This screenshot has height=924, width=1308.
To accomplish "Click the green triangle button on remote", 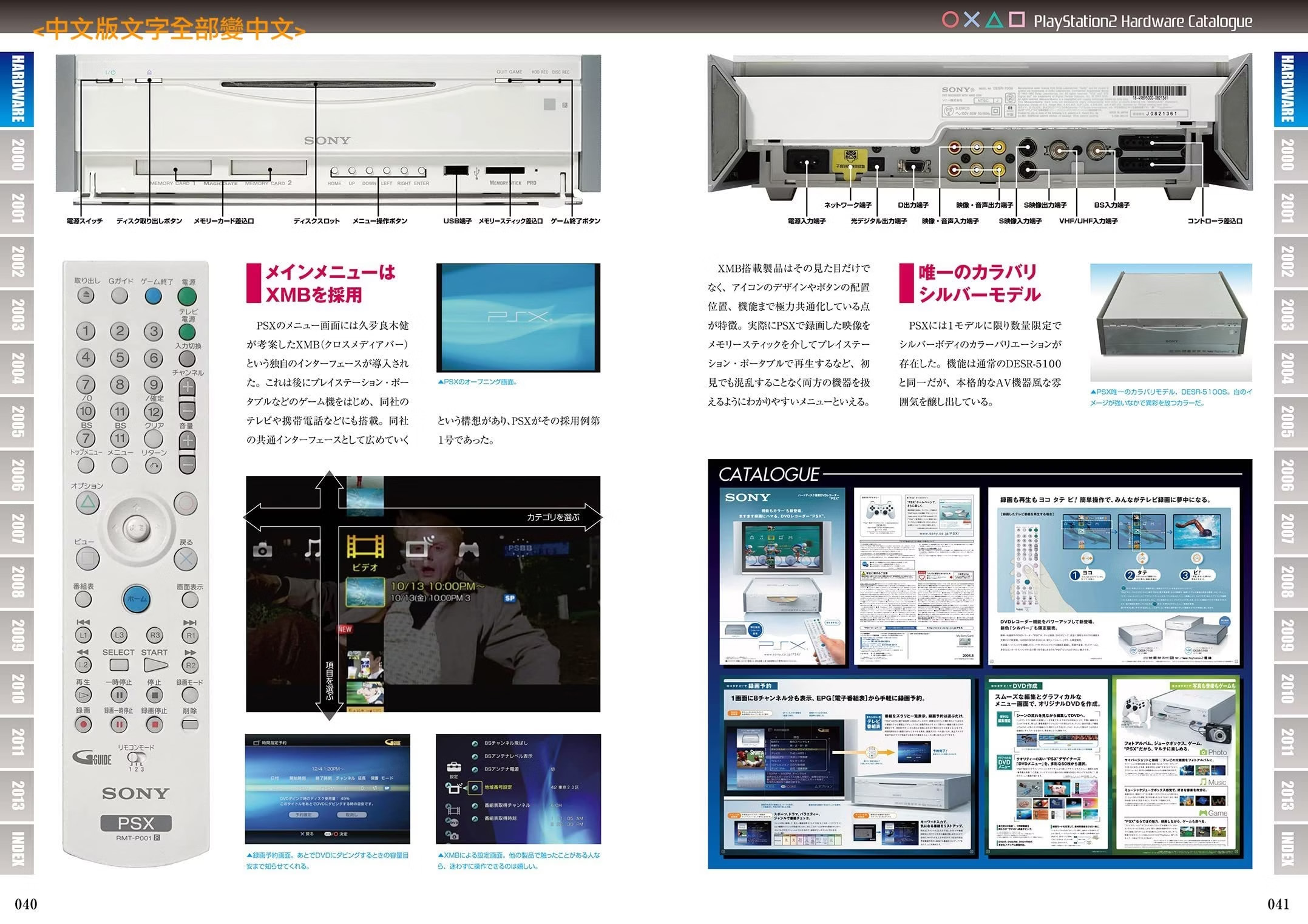I will [87, 503].
